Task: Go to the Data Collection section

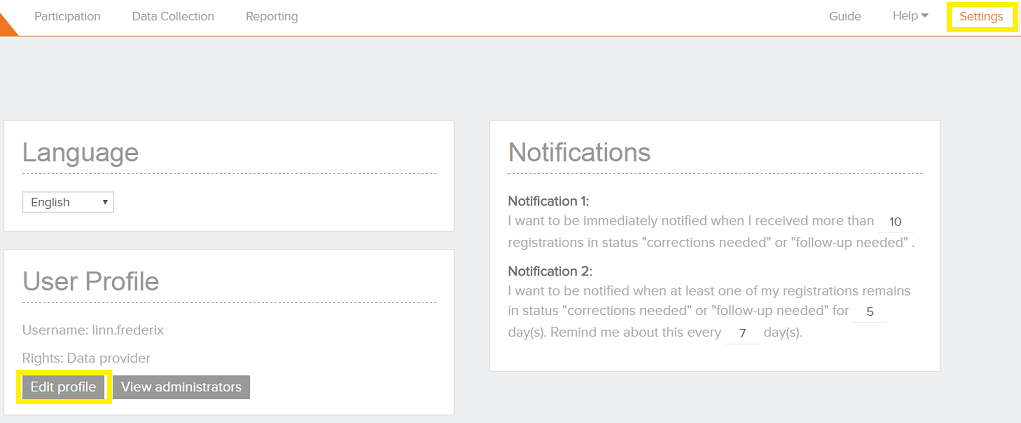Action: (173, 16)
